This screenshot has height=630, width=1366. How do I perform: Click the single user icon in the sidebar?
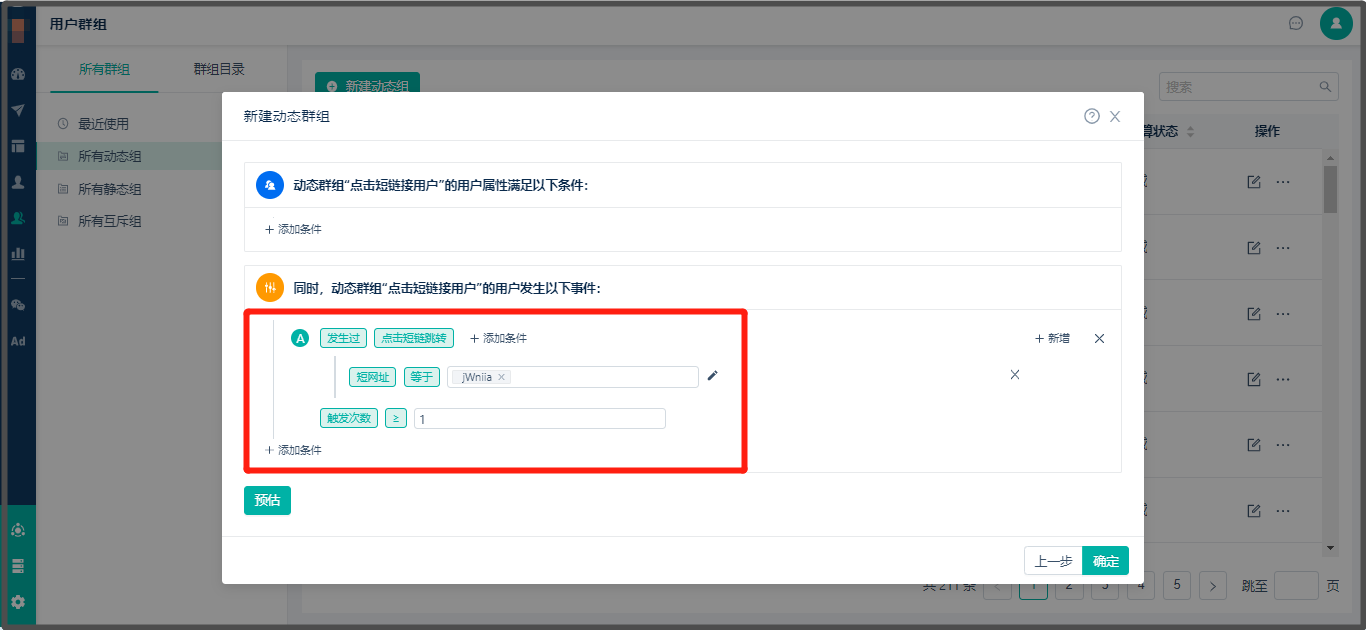pyautogui.click(x=17, y=182)
